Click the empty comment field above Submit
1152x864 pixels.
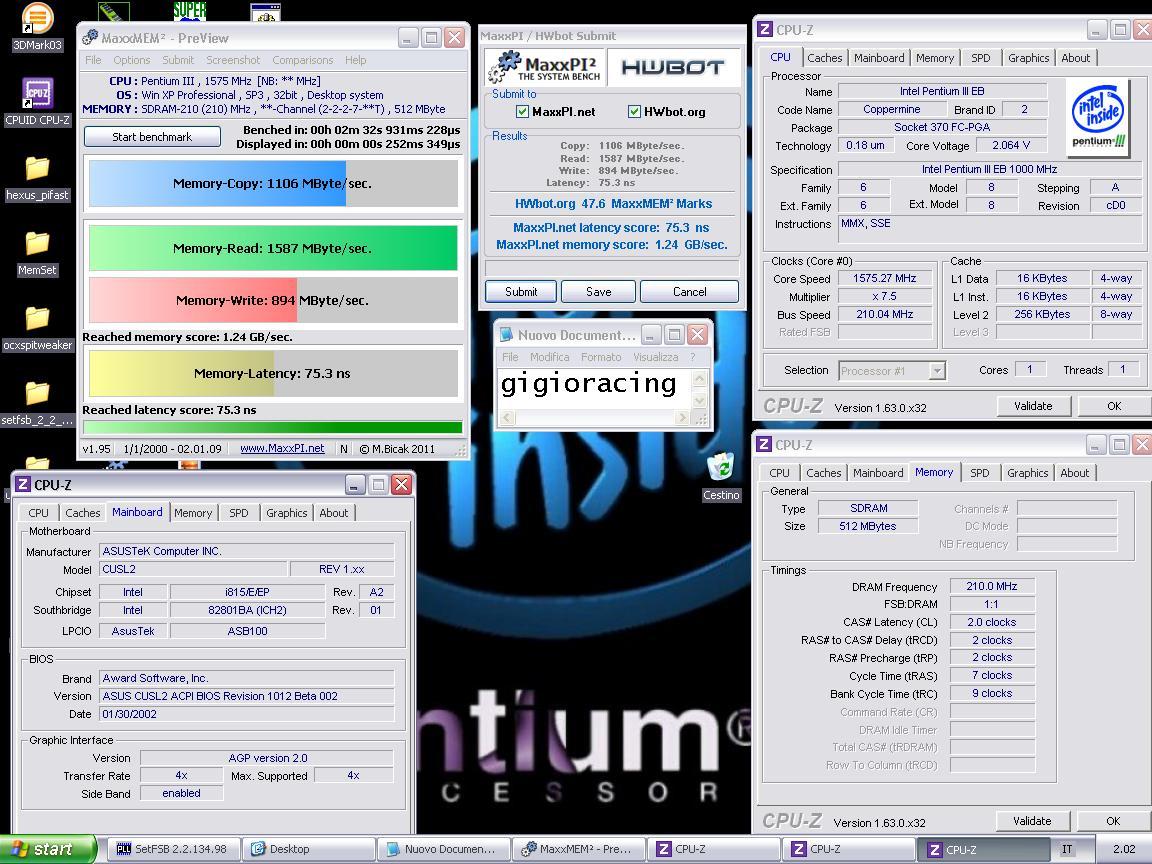612,268
